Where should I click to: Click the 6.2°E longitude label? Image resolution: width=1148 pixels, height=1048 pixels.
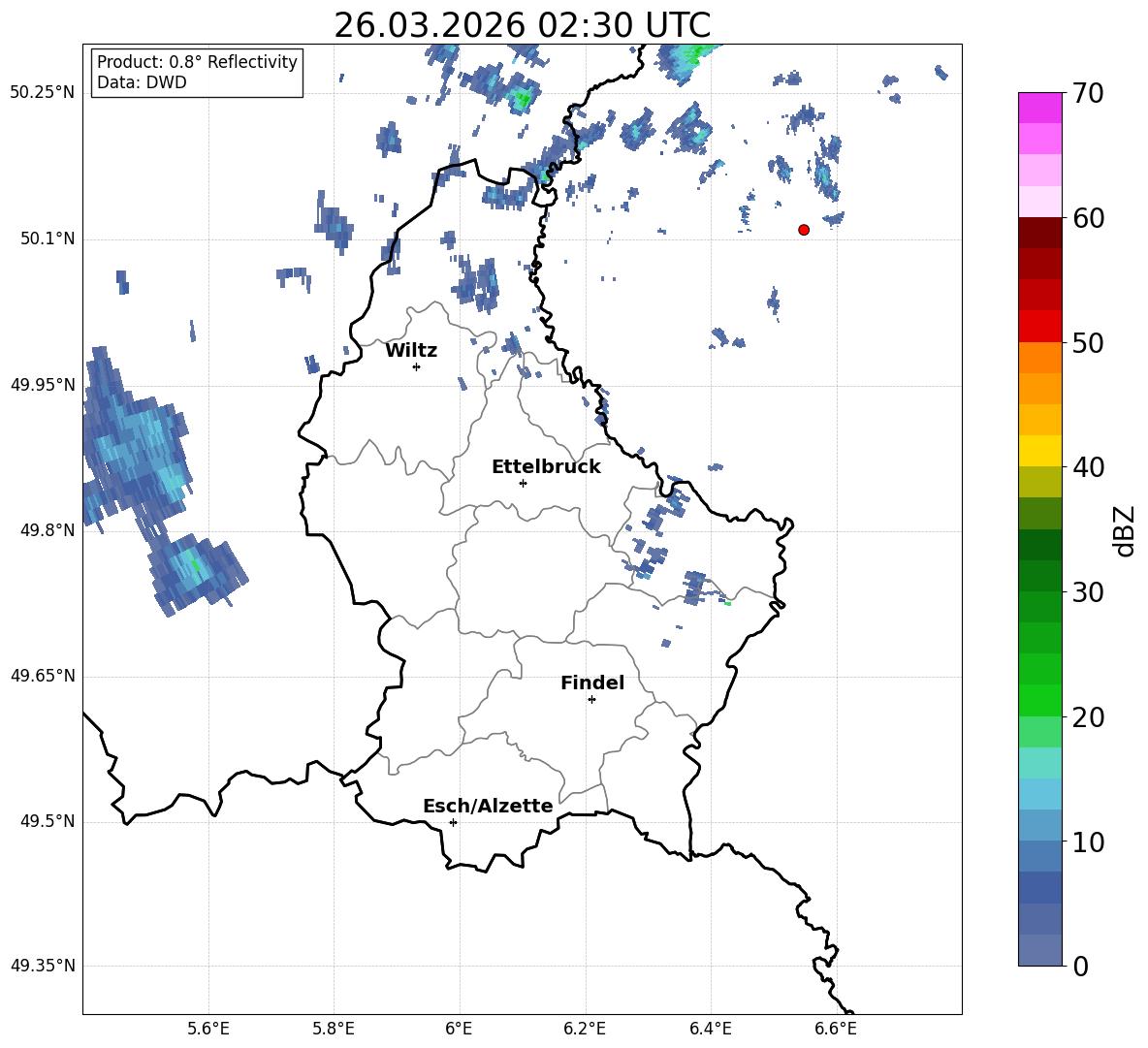pyautogui.click(x=585, y=1029)
